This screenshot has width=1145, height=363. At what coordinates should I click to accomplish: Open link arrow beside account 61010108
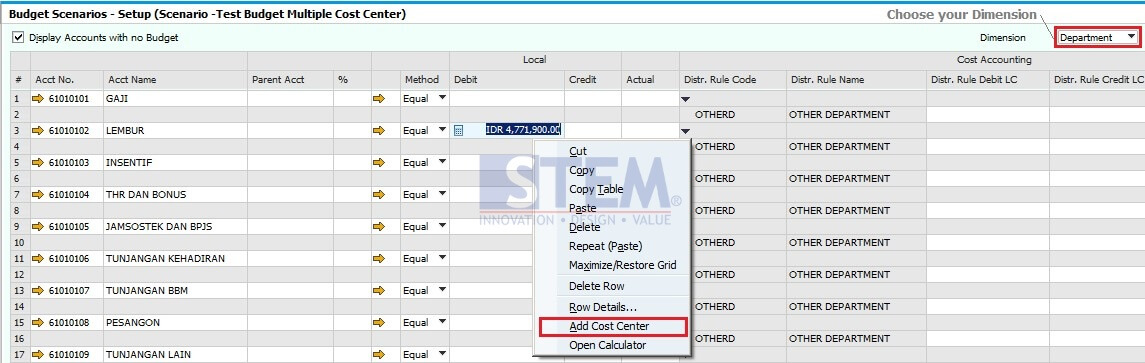[x=38, y=323]
